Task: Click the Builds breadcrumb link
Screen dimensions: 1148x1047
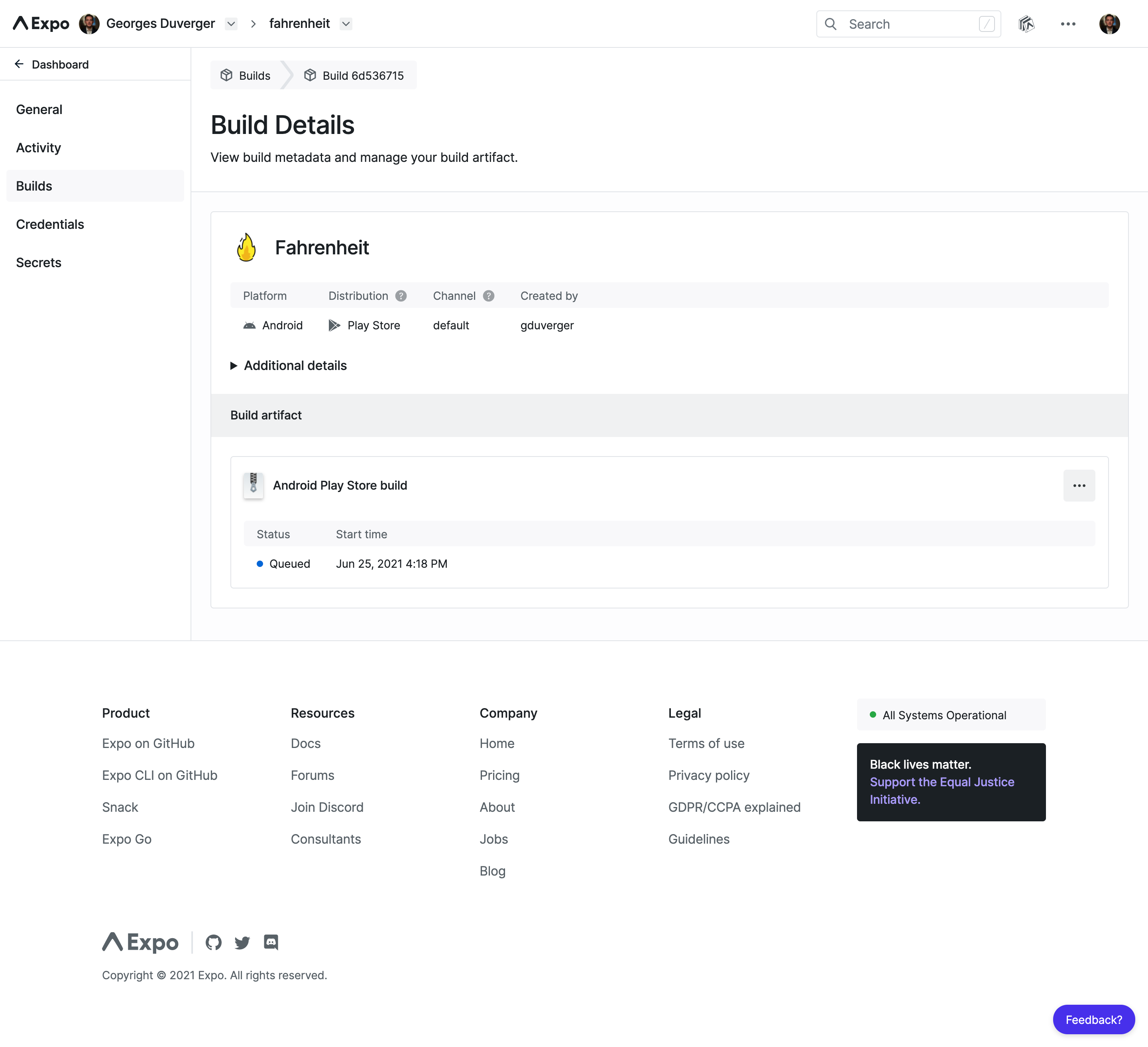Action: point(246,76)
